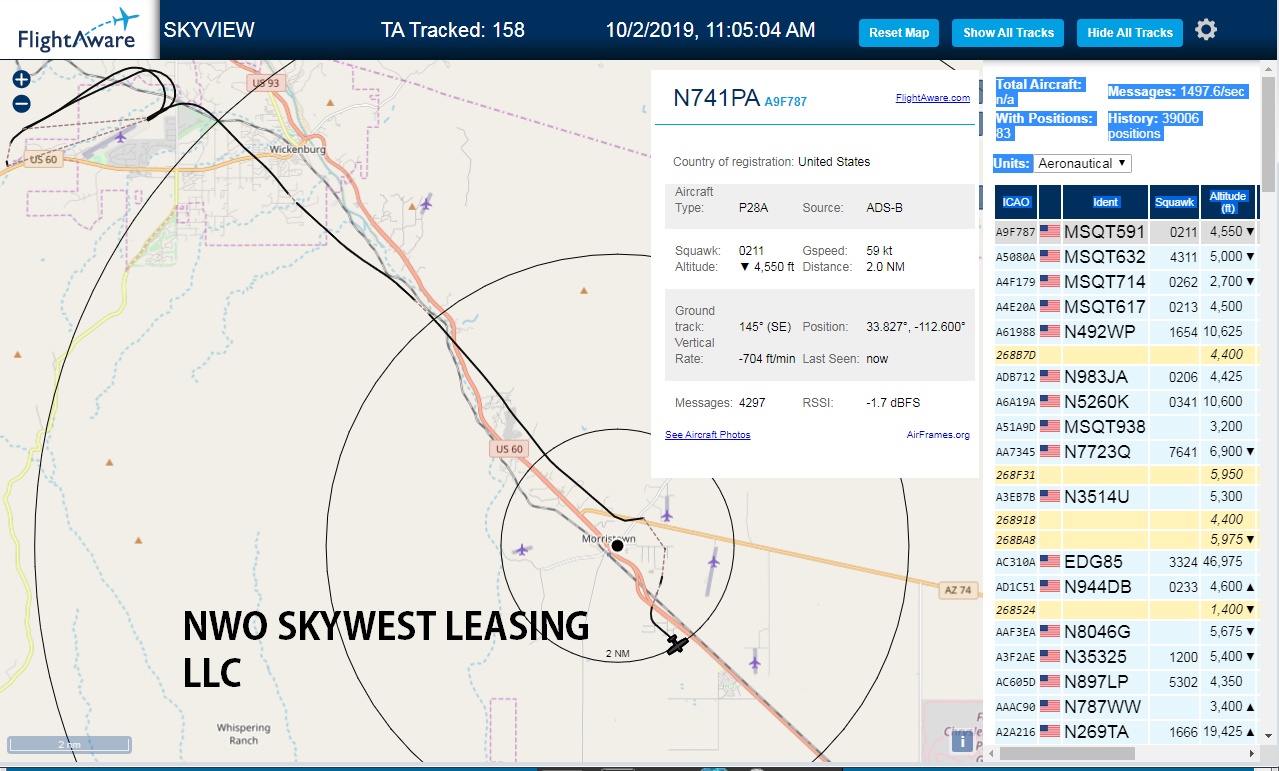Click the Messages 1497.6/sec stat
The image size is (1279, 771).
[1177, 92]
